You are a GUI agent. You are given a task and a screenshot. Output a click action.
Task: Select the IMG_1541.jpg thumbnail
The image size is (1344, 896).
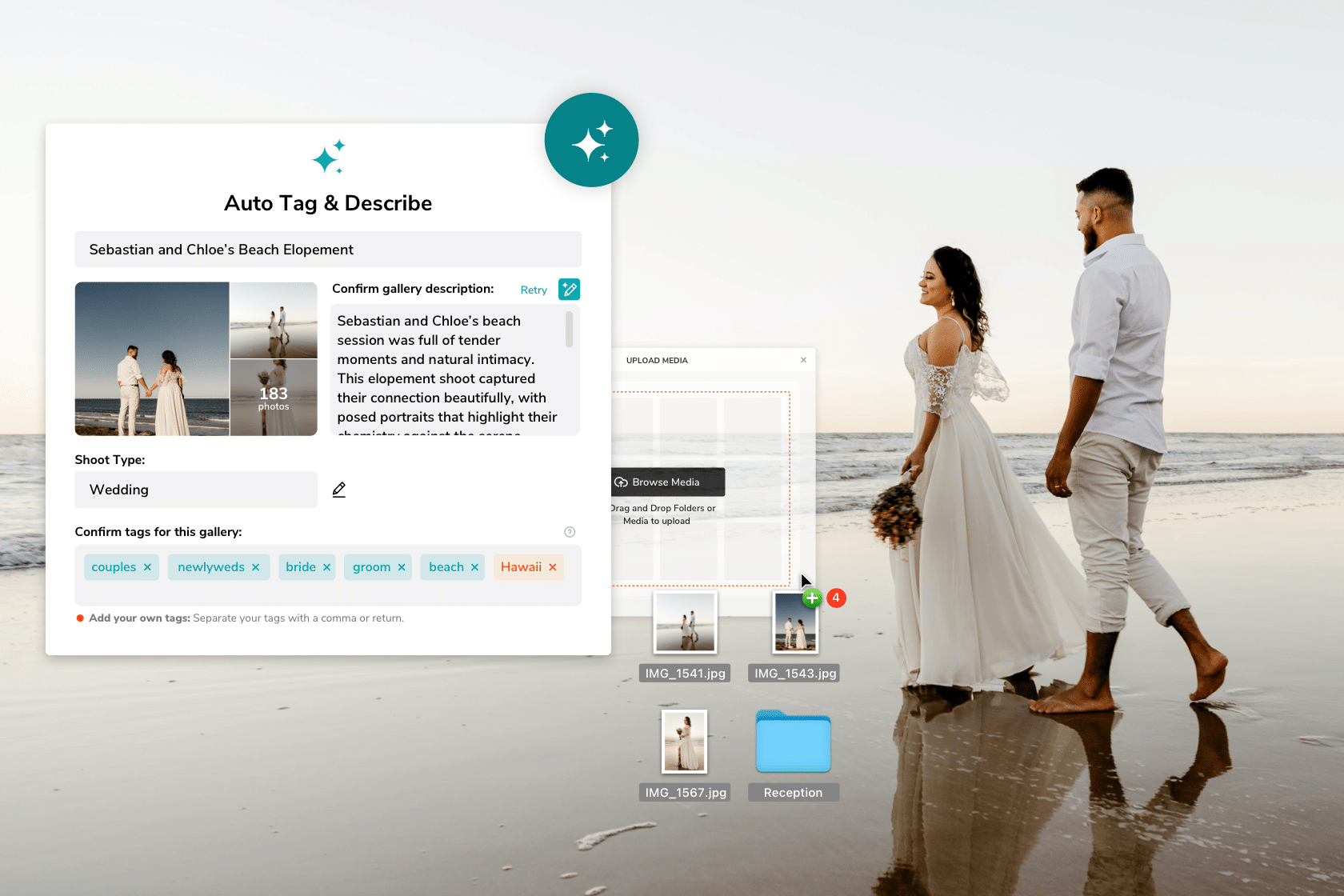[684, 622]
